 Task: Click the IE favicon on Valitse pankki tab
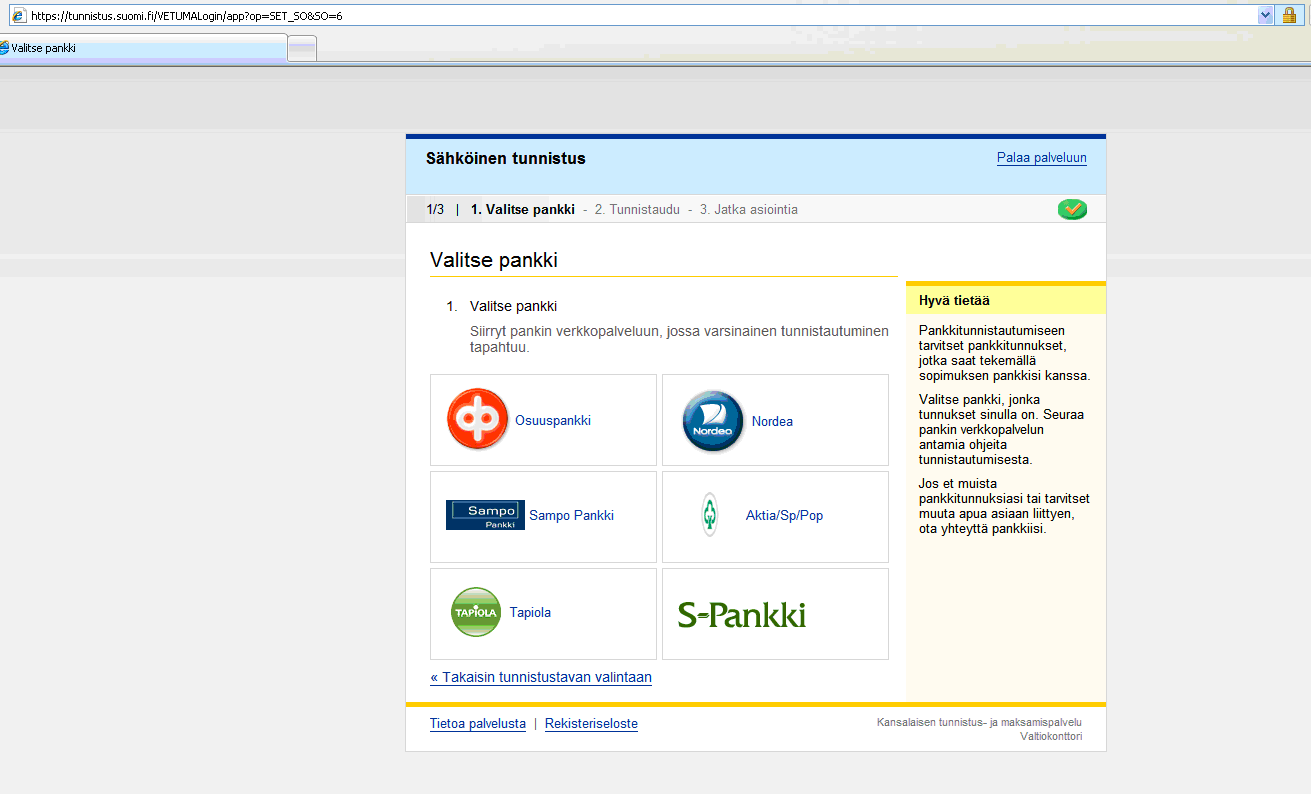(x=4, y=48)
